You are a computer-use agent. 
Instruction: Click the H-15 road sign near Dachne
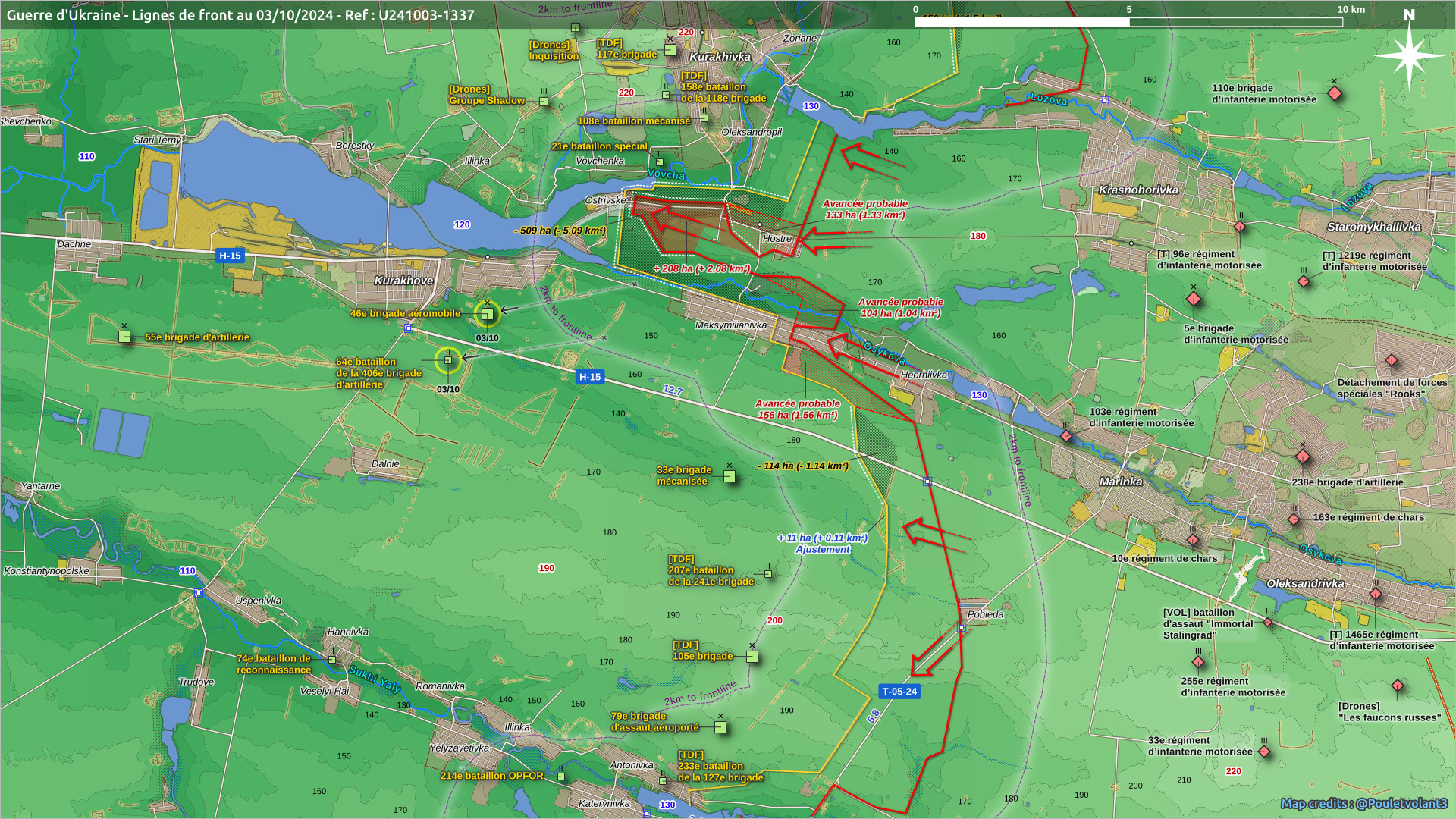[230, 256]
